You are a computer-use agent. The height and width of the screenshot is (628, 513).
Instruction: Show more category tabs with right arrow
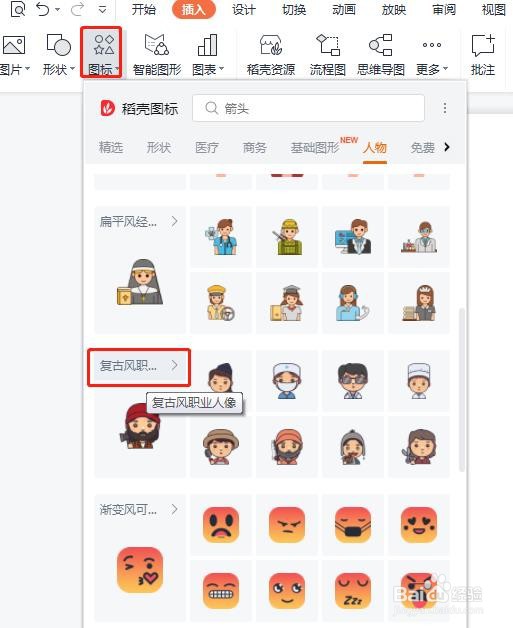coord(447,147)
